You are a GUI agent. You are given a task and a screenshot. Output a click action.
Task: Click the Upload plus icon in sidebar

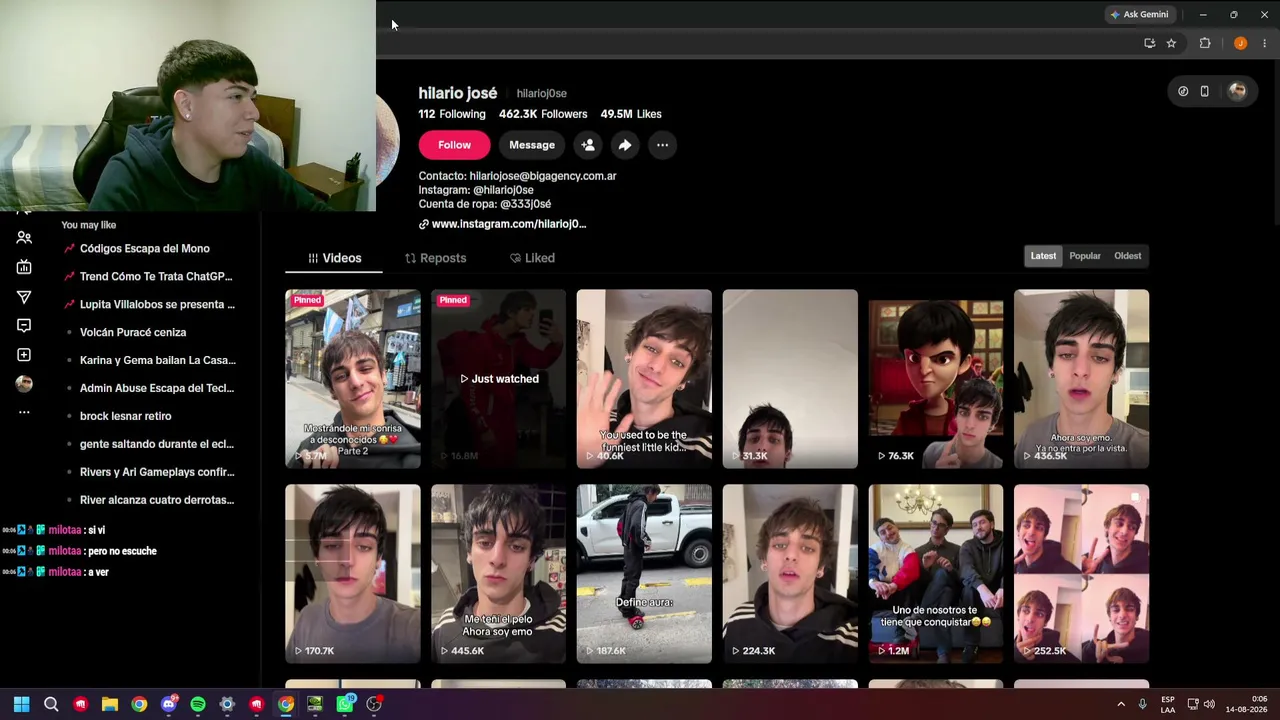[x=24, y=355]
